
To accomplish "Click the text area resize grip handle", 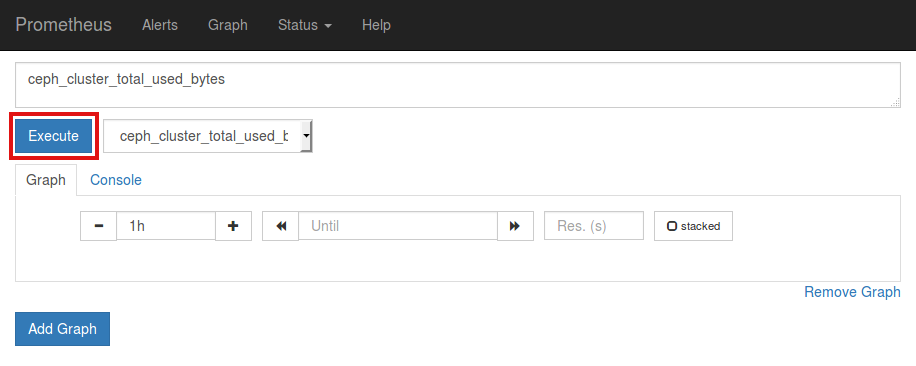I will [895, 103].
